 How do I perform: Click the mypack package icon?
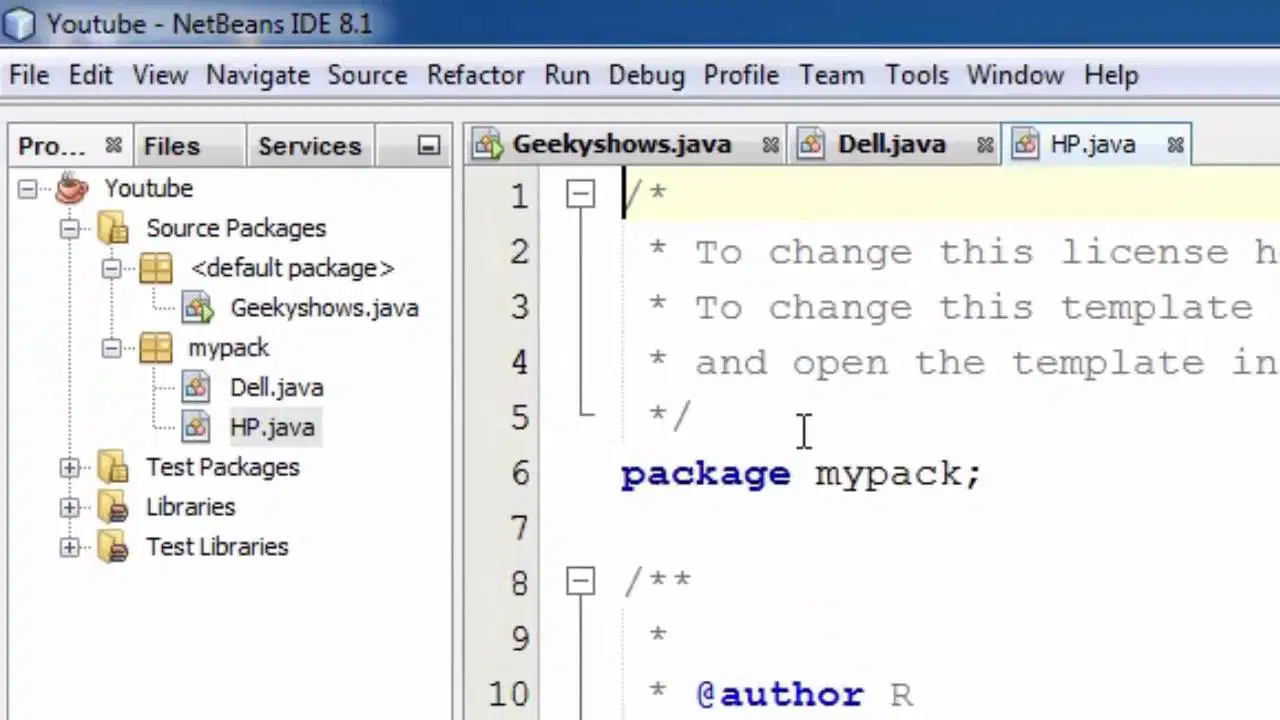[156, 348]
